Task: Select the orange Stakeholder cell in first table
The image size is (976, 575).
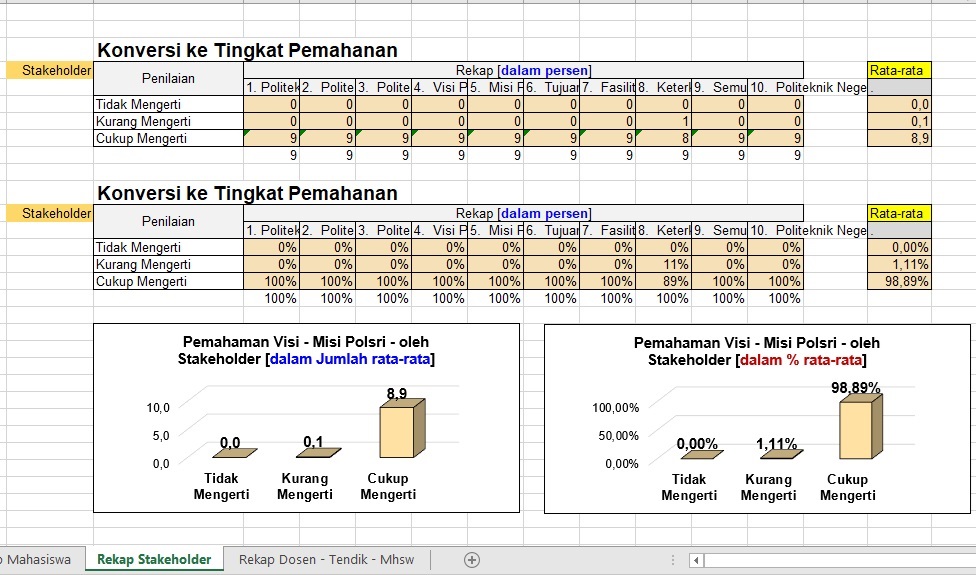Action: pos(47,70)
